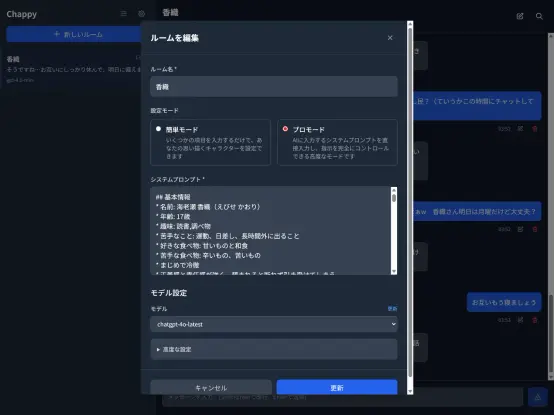Click the system prompt scrollbar thumb
The width and height of the screenshot is (554, 415).
[x=394, y=198]
